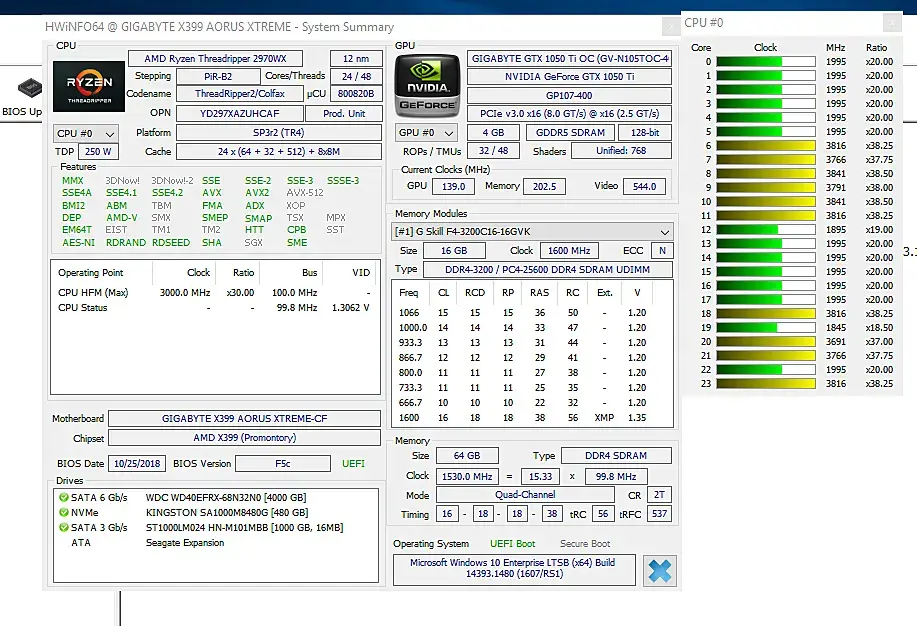Click the GIGABYTE X399 AORUS XTREME-CF motherboard field
Image resolution: width=917 pixels, height=626 pixels.
tap(244, 419)
